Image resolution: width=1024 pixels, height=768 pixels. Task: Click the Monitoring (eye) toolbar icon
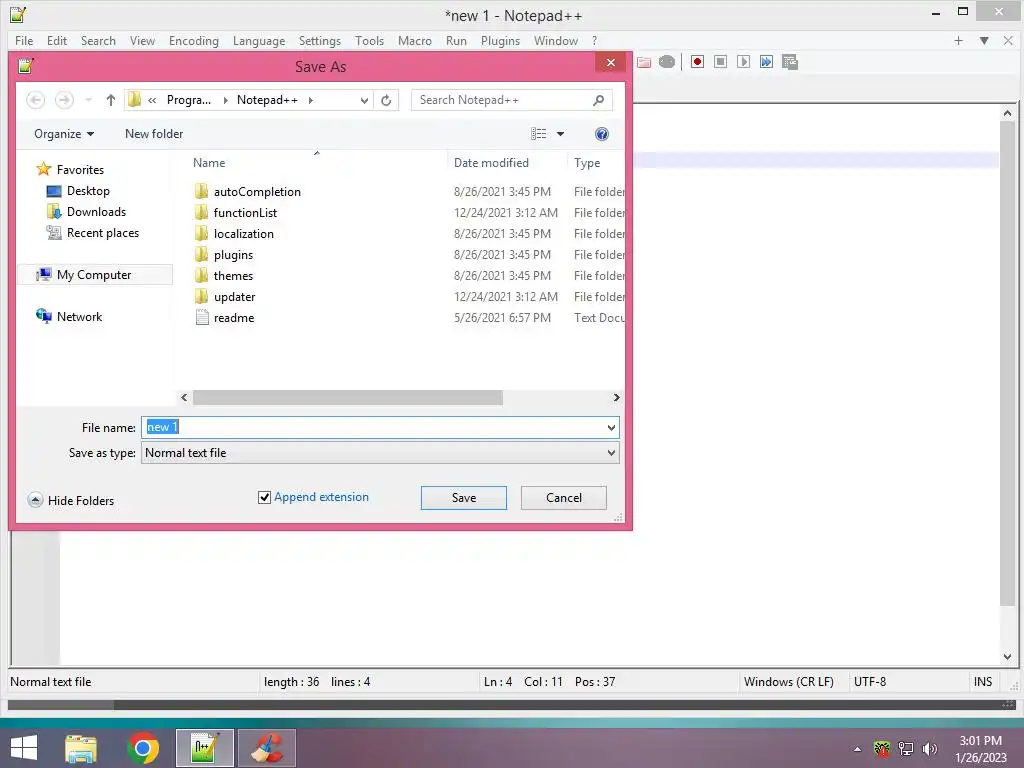click(x=667, y=62)
